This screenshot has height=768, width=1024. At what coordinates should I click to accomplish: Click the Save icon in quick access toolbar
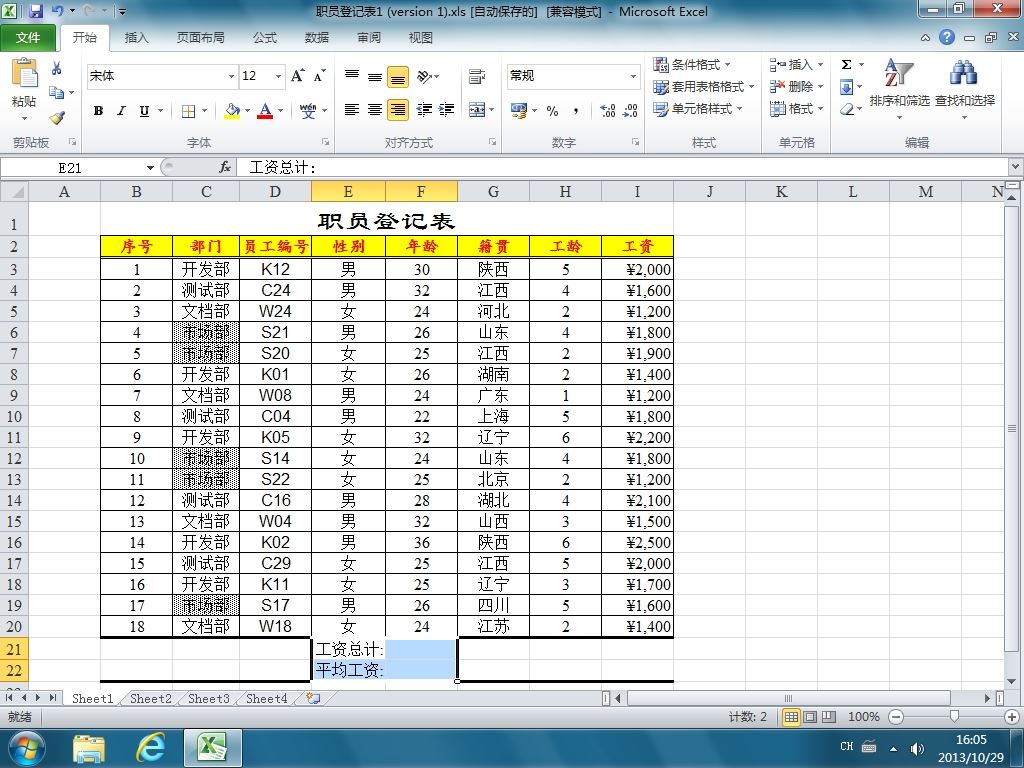pyautogui.click(x=36, y=11)
